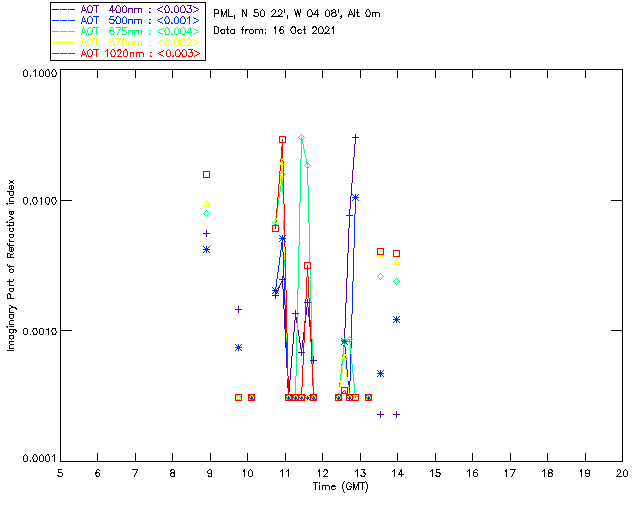Click the 'Data from: 16 Oct 2021' text

[x=274, y=30]
